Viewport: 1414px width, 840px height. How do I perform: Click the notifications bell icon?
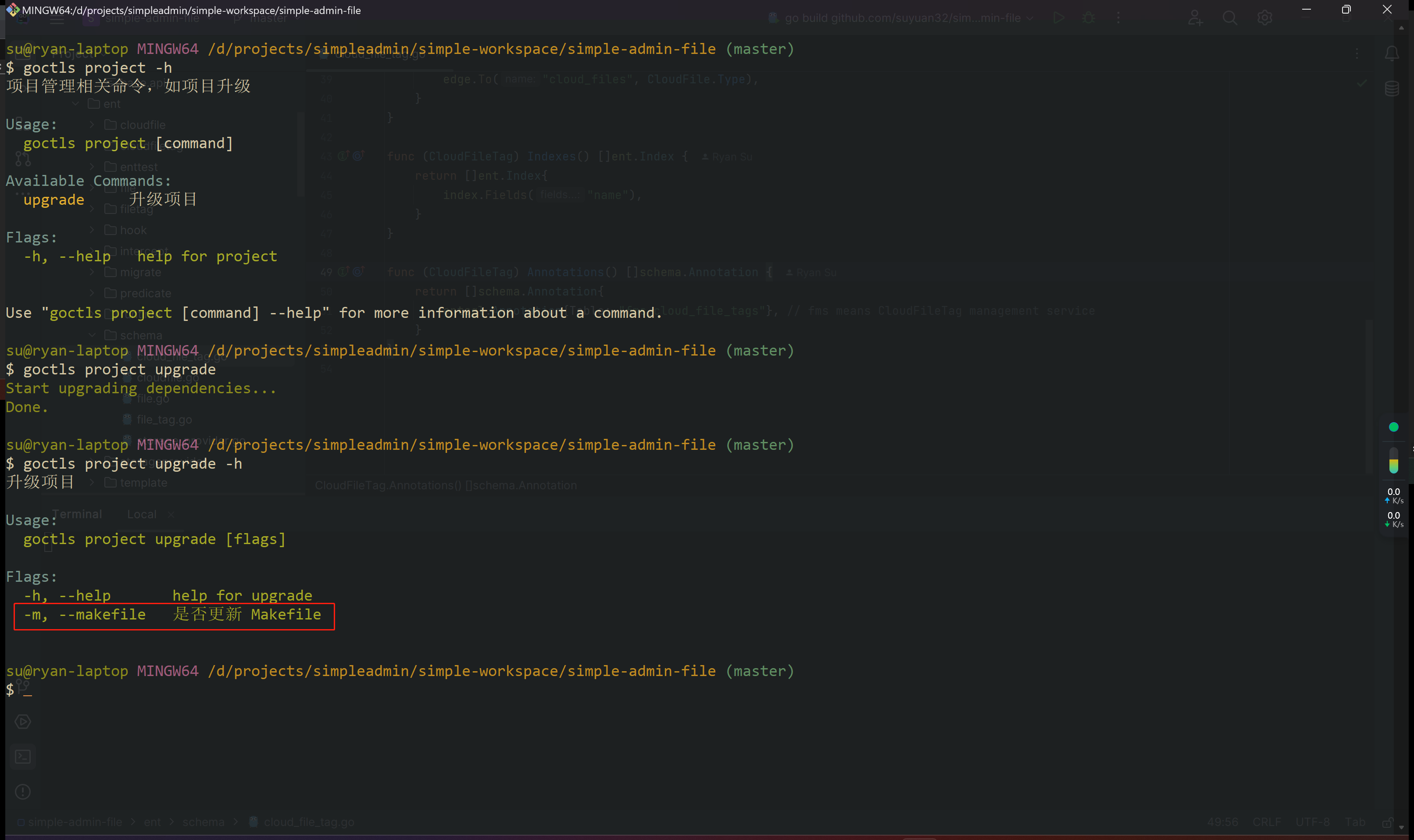[x=1391, y=54]
